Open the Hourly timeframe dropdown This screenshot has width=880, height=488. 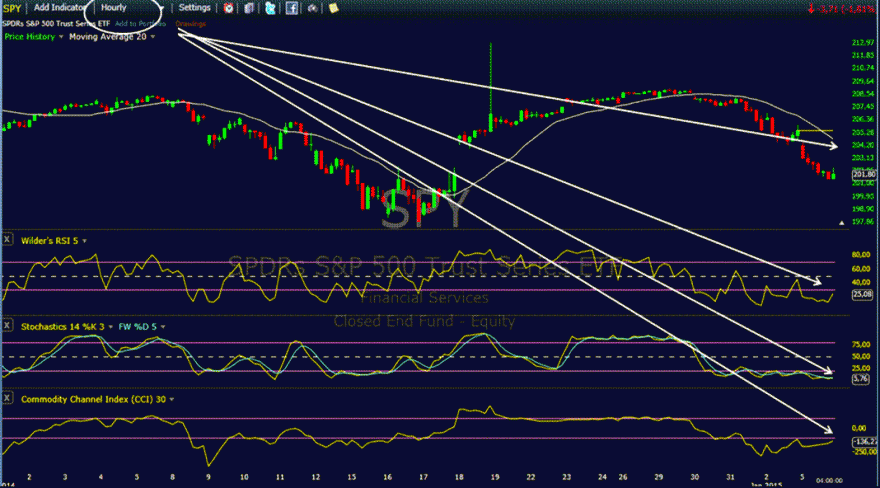pos(132,8)
